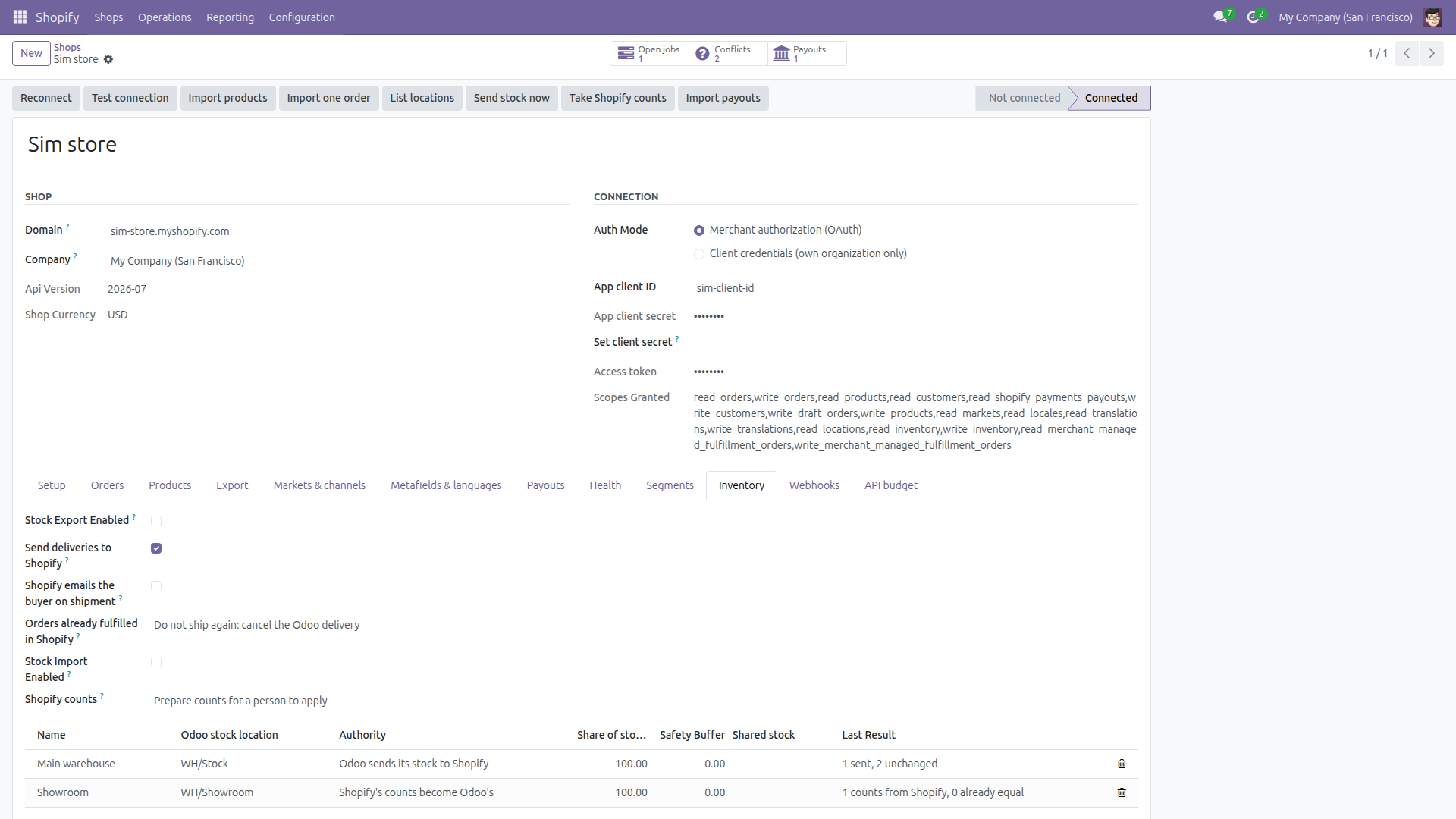Open the Configuration menu

click(302, 17)
